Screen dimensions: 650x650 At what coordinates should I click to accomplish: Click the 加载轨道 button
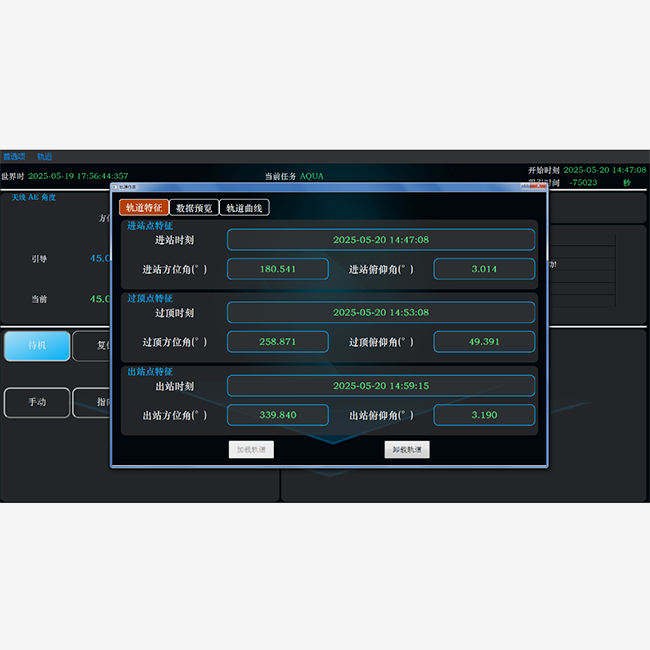[x=251, y=449]
